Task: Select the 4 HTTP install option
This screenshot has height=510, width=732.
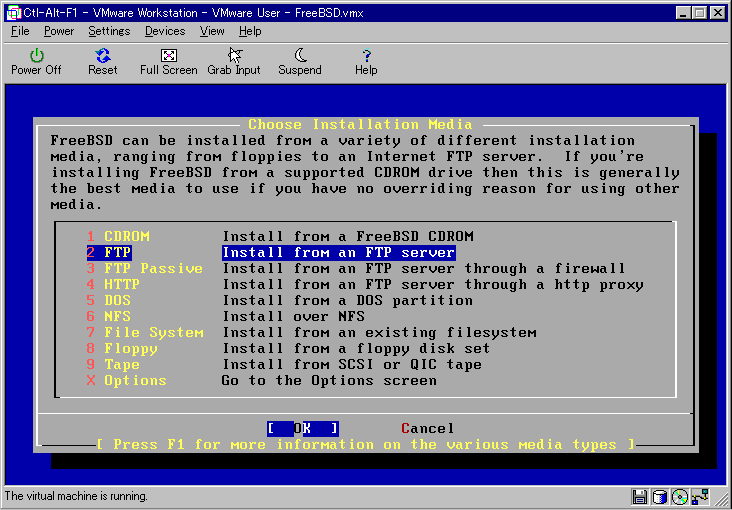Action: 113,284
